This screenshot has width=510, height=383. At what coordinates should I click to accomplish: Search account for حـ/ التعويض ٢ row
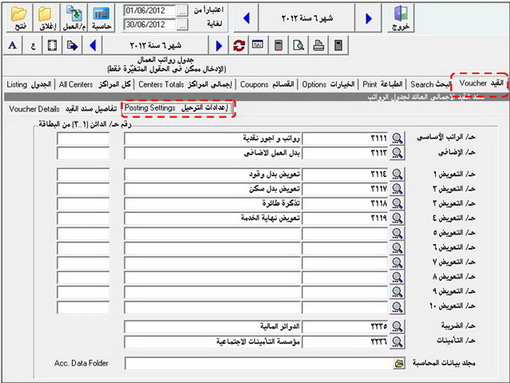pyautogui.click(x=397, y=189)
